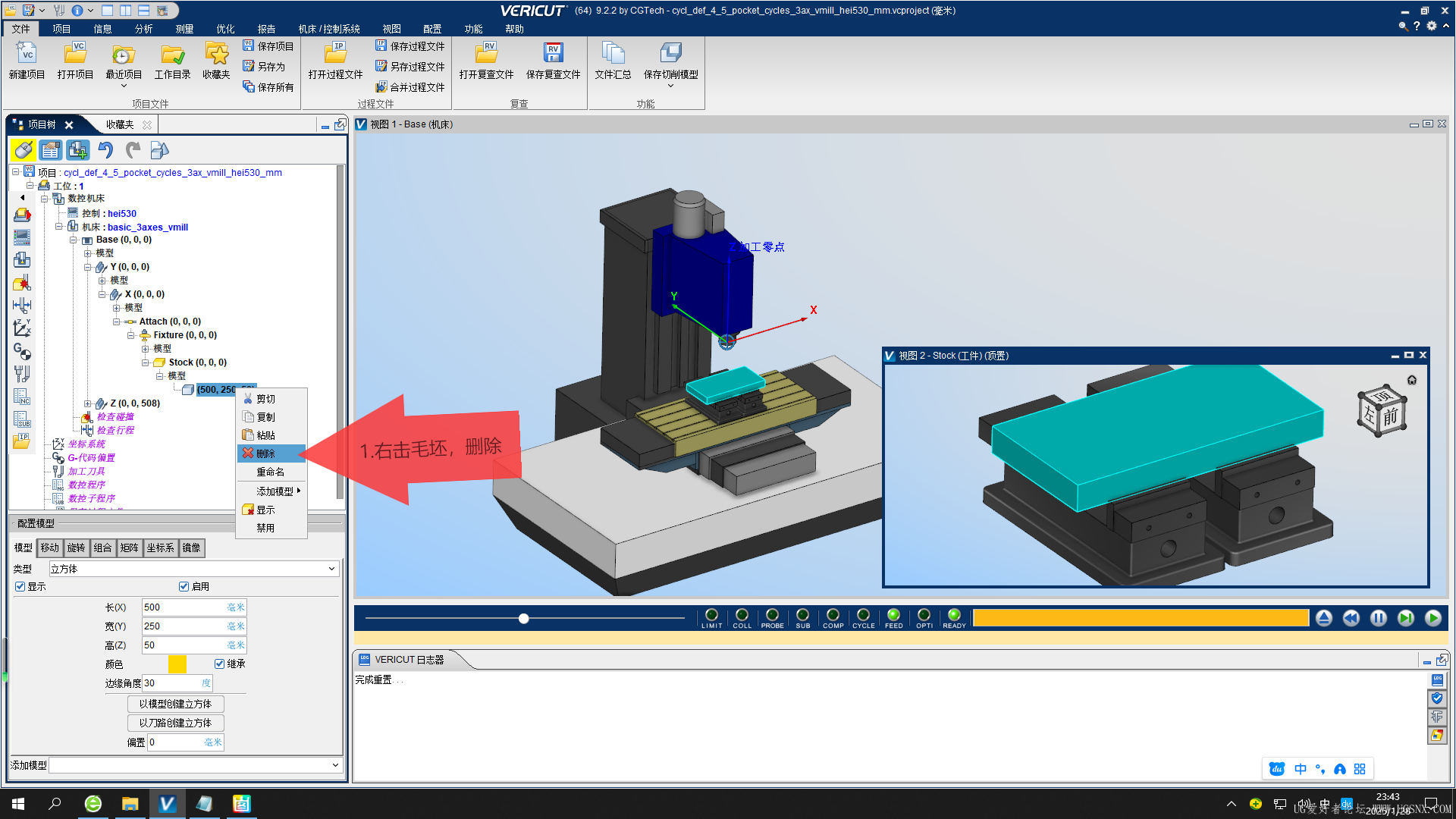
Task: Click the Reset Model playback button
Action: pyautogui.click(x=1324, y=618)
